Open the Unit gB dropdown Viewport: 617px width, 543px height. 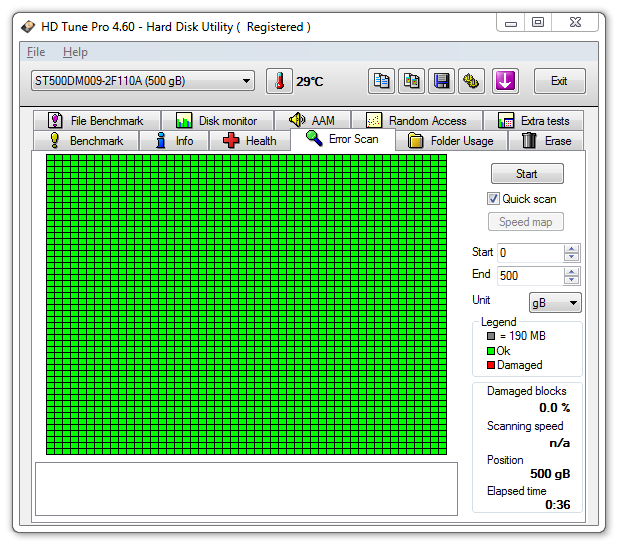(x=555, y=302)
